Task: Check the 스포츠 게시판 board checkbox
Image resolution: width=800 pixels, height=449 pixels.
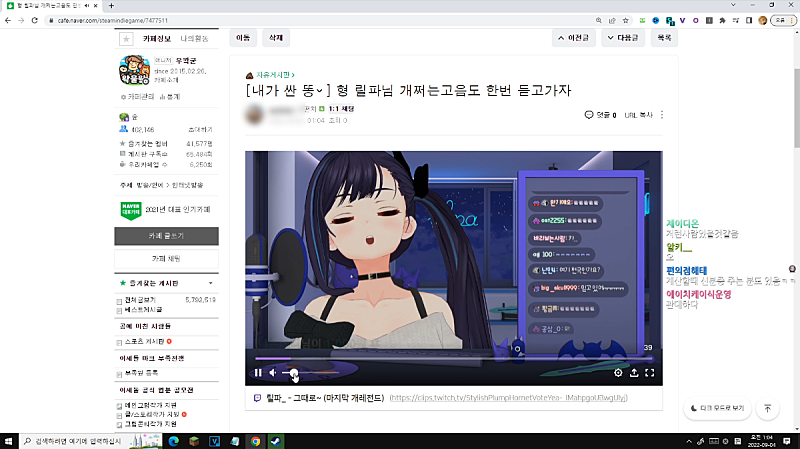Action: pos(120,341)
